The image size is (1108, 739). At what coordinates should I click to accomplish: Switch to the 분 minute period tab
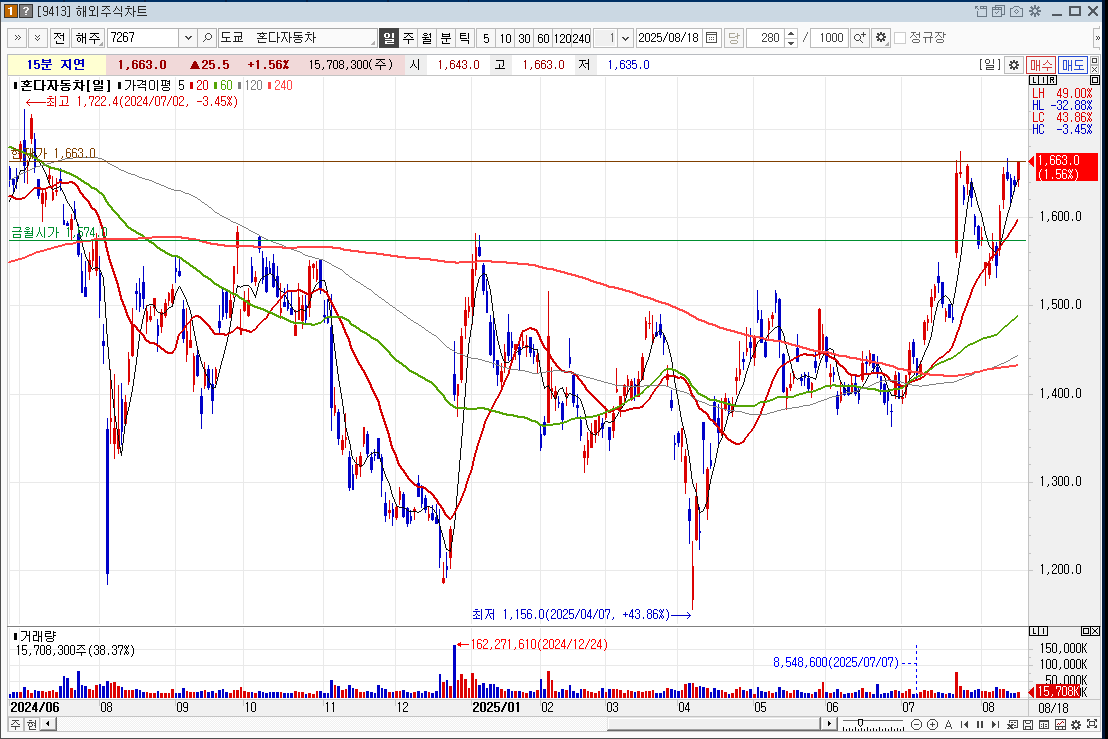coord(446,38)
